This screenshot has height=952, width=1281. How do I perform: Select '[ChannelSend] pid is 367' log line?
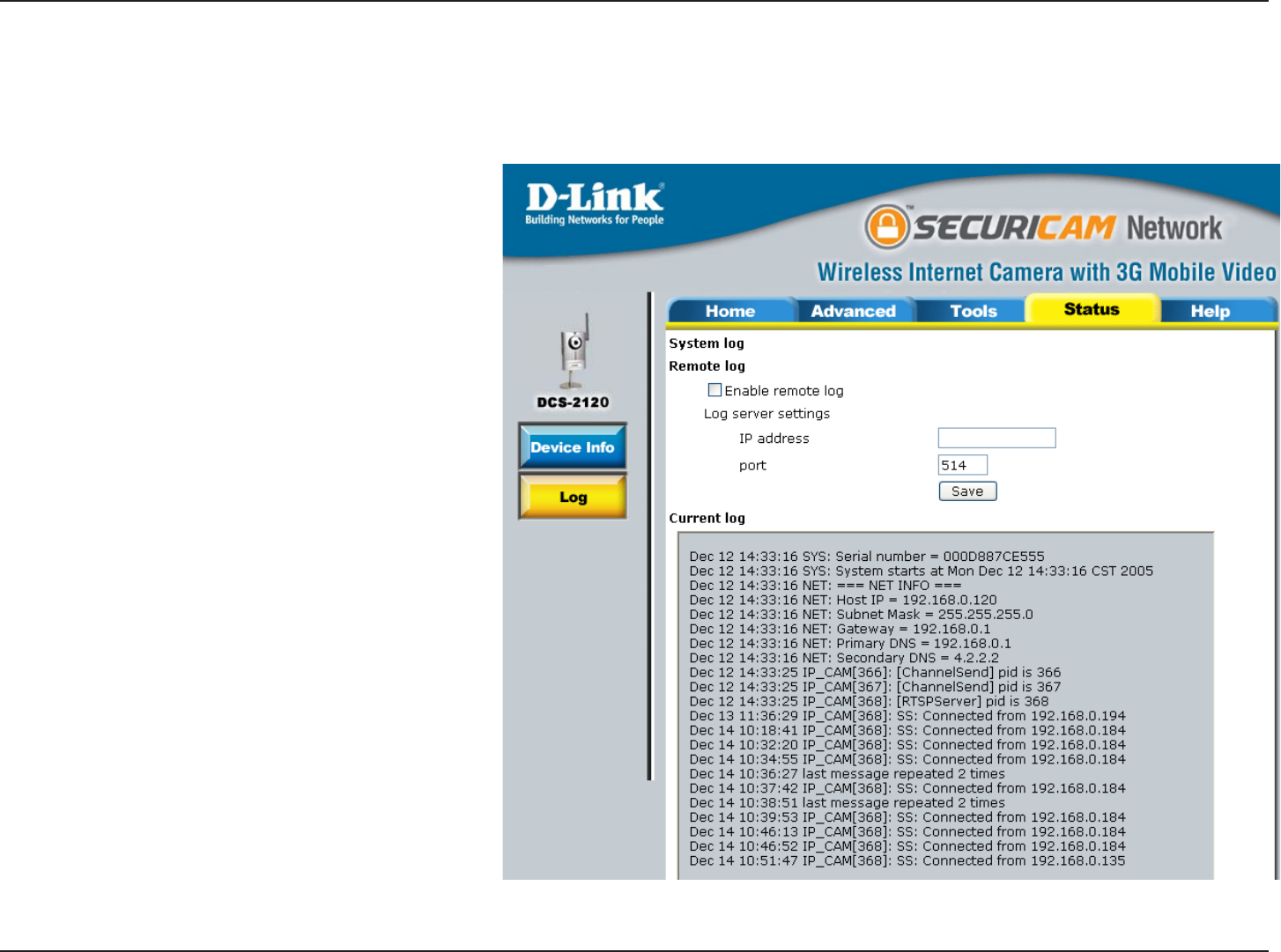pyautogui.click(x=876, y=687)
